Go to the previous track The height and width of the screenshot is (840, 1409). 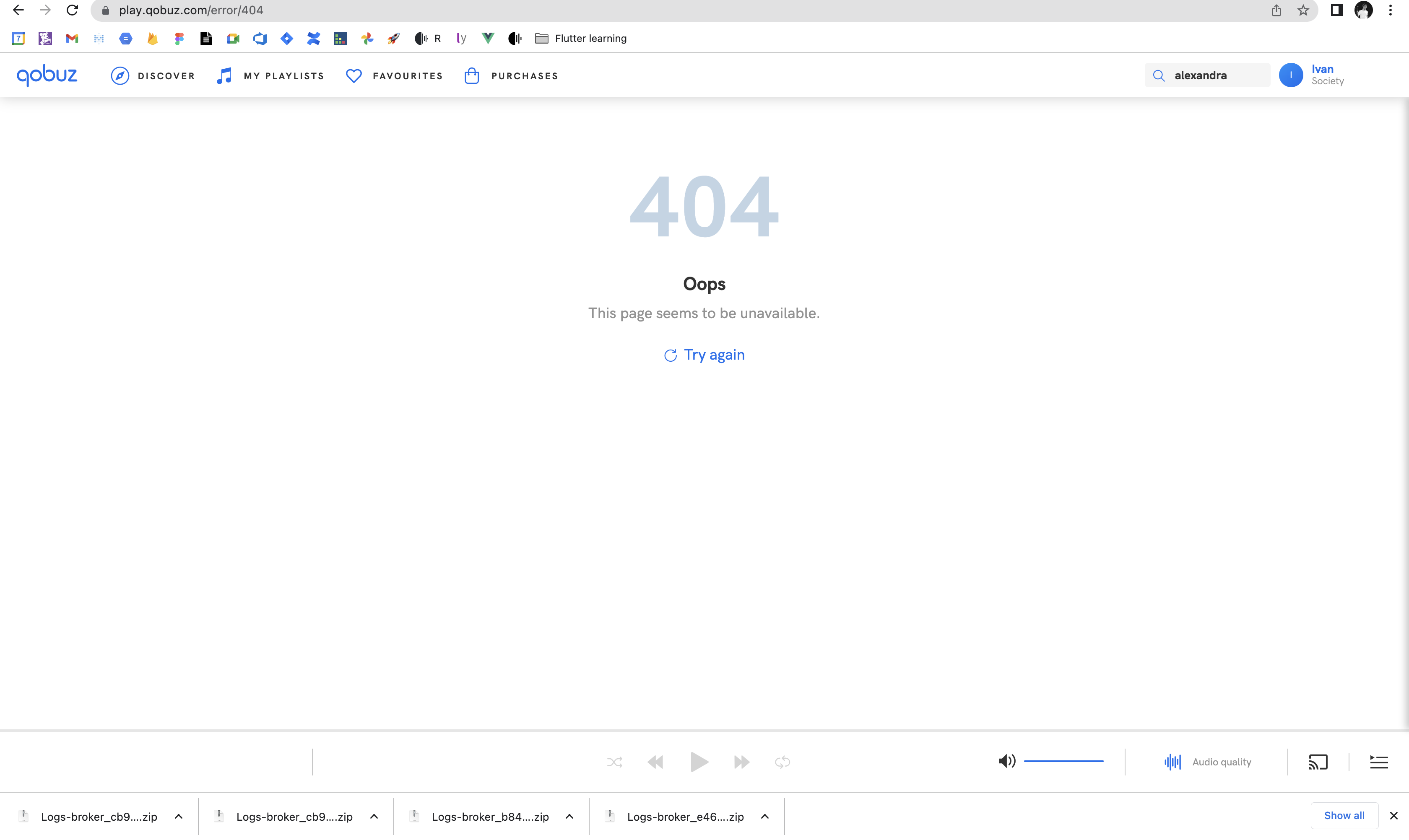click(x=655, y=762)
